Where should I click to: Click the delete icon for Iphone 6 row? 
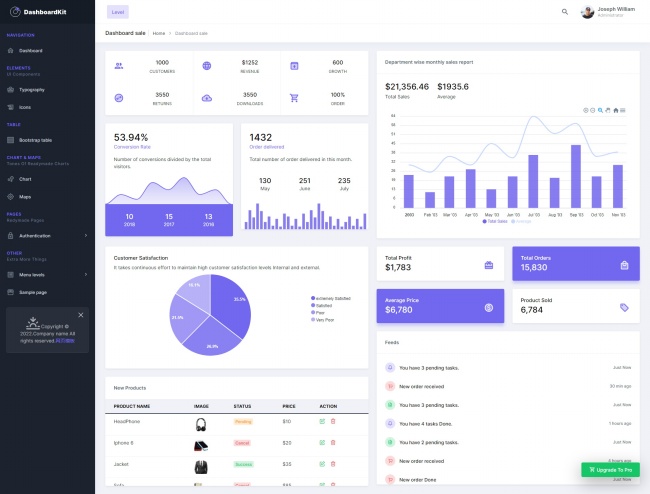point(332,442)
